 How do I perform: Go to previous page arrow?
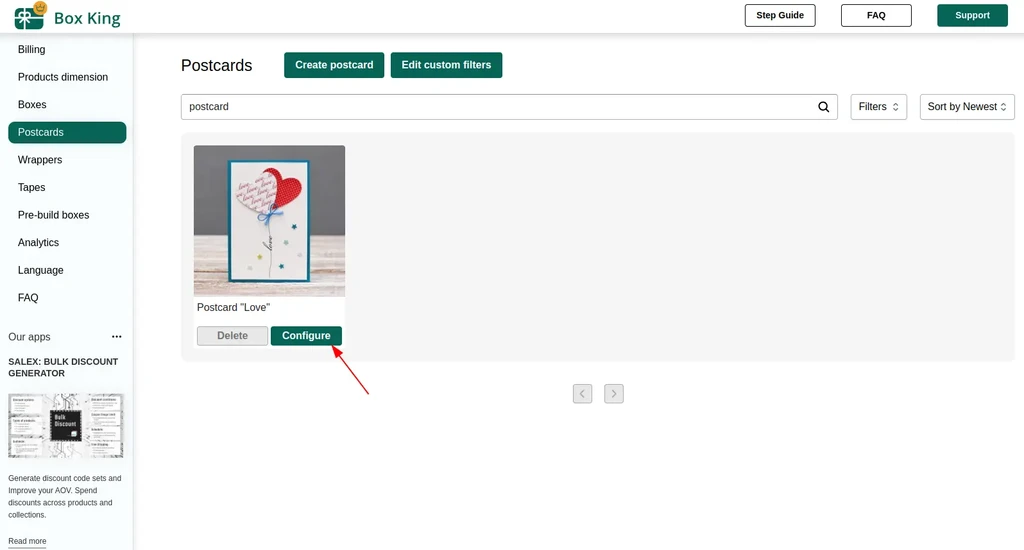coord(583,394)
